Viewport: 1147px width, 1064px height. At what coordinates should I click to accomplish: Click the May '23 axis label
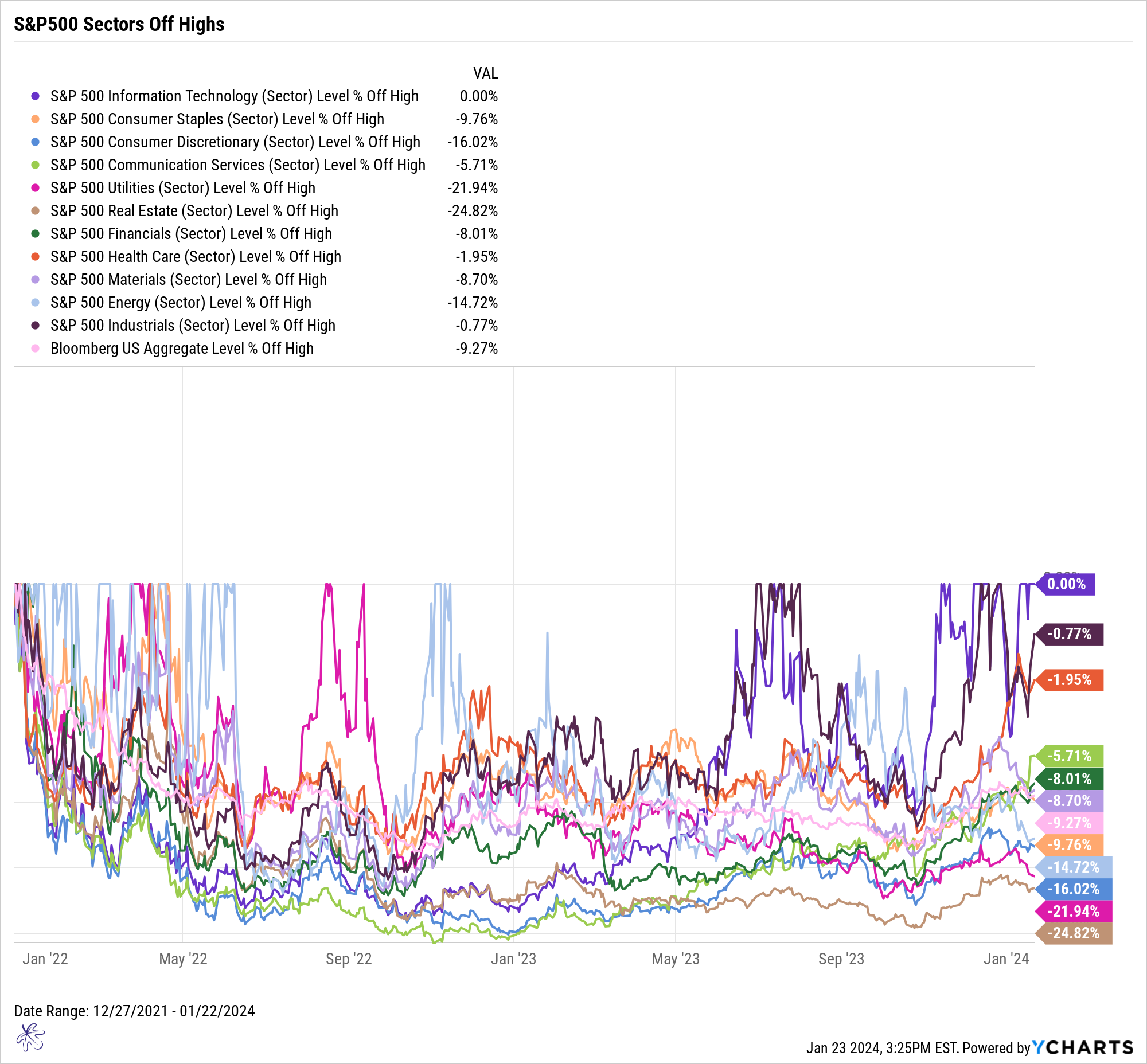(675, 959)
